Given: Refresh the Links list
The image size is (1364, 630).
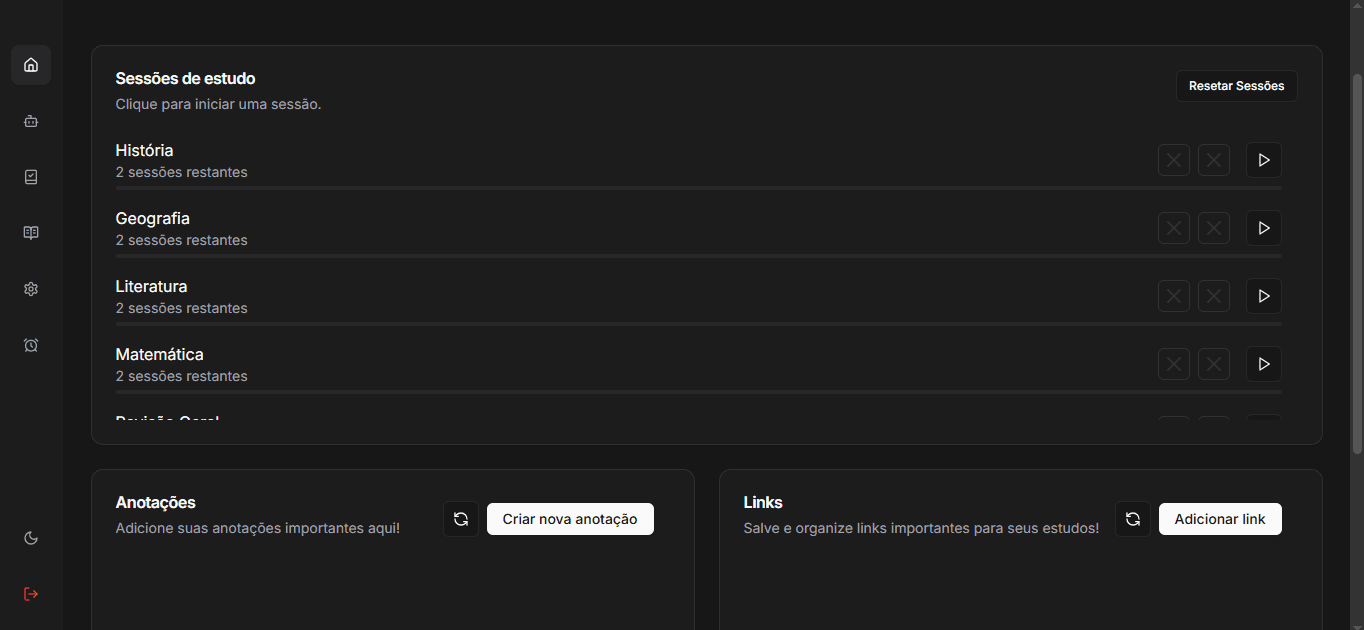Looking at the screenshot, I should pos(1133,519).
